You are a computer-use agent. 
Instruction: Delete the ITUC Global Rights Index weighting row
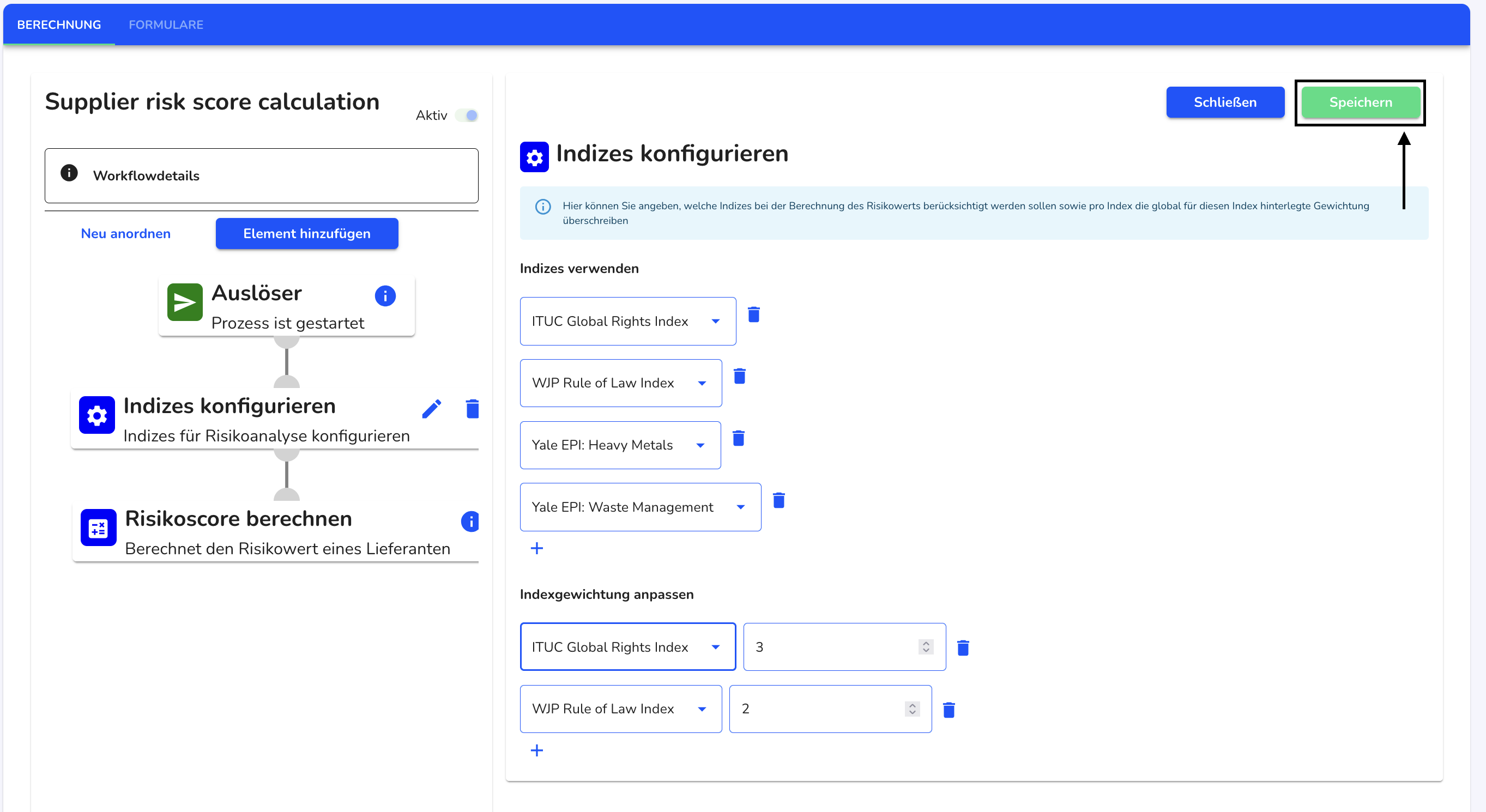pos(963,648)
